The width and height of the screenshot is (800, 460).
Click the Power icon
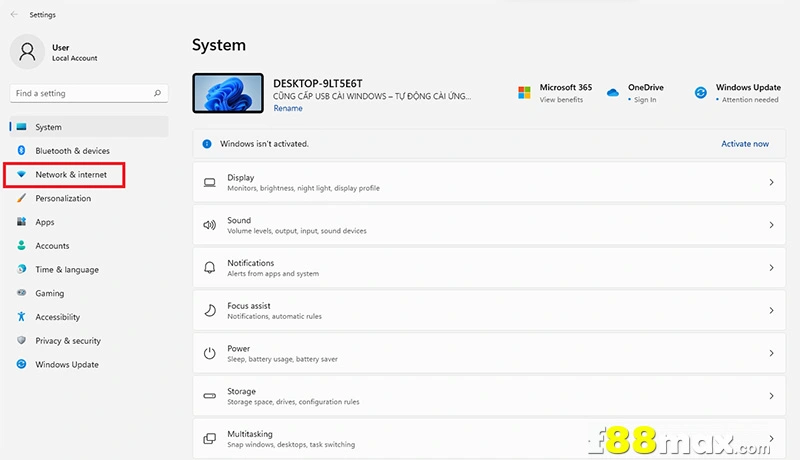coord(210,353)
